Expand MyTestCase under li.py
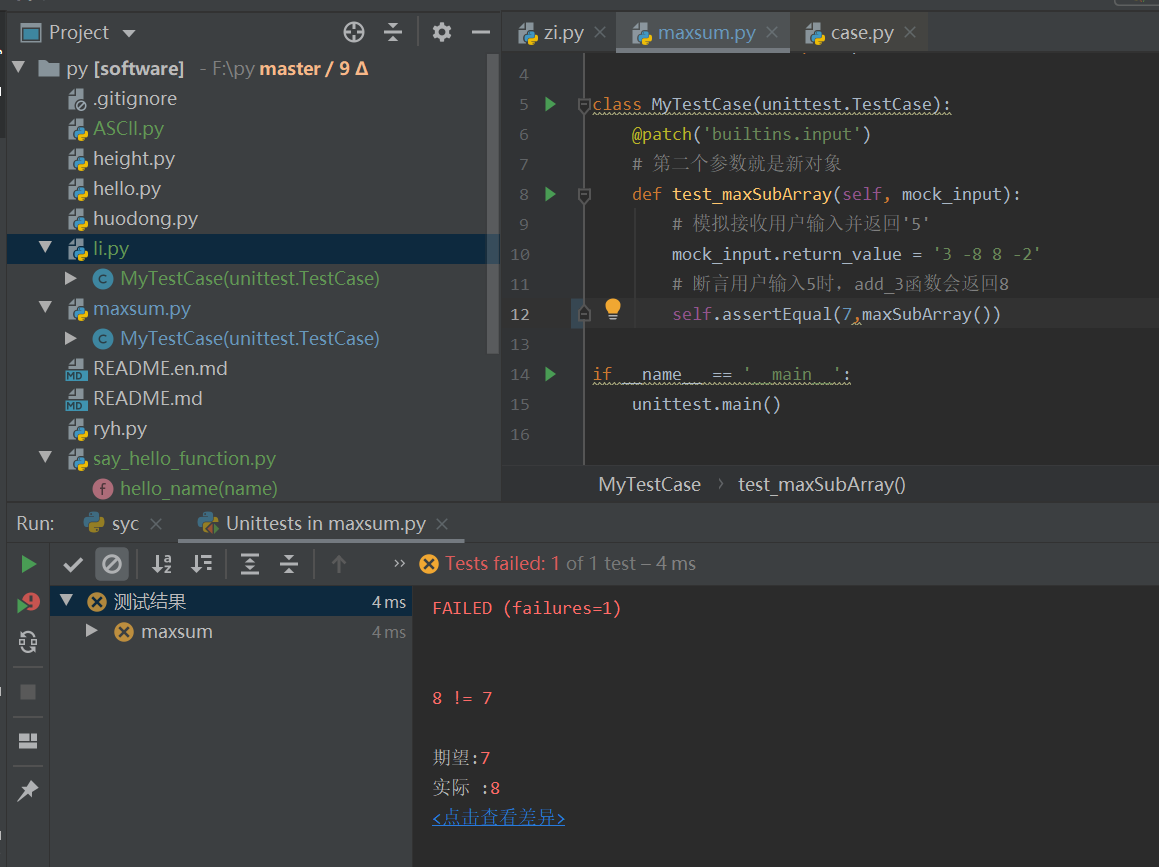The height and width of the screenshot is (867, 1159). 71,278
